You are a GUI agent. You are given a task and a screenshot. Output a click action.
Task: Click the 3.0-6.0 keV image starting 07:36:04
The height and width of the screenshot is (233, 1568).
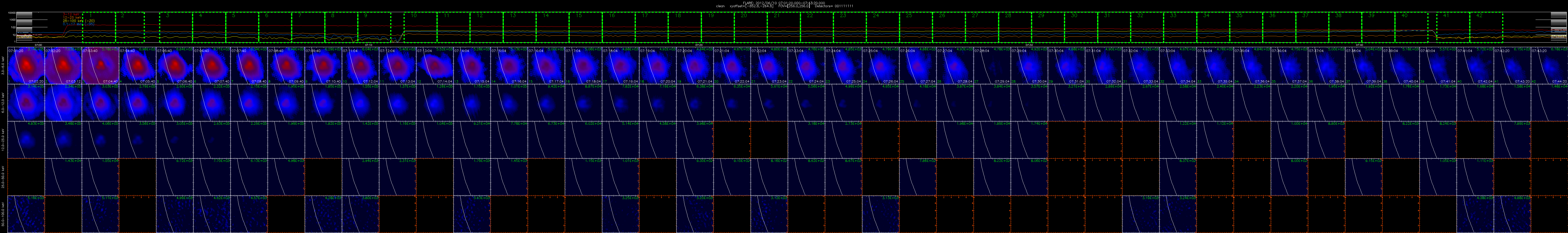[x=1289, y=65]
